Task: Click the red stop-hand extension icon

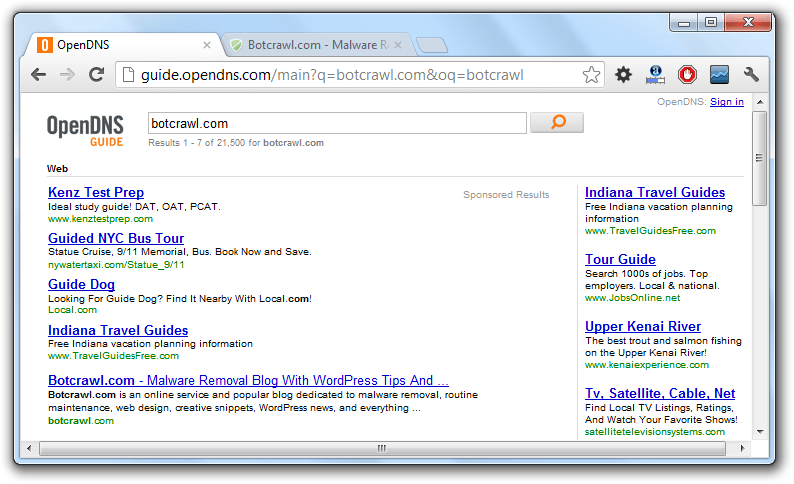Action: 687,75
